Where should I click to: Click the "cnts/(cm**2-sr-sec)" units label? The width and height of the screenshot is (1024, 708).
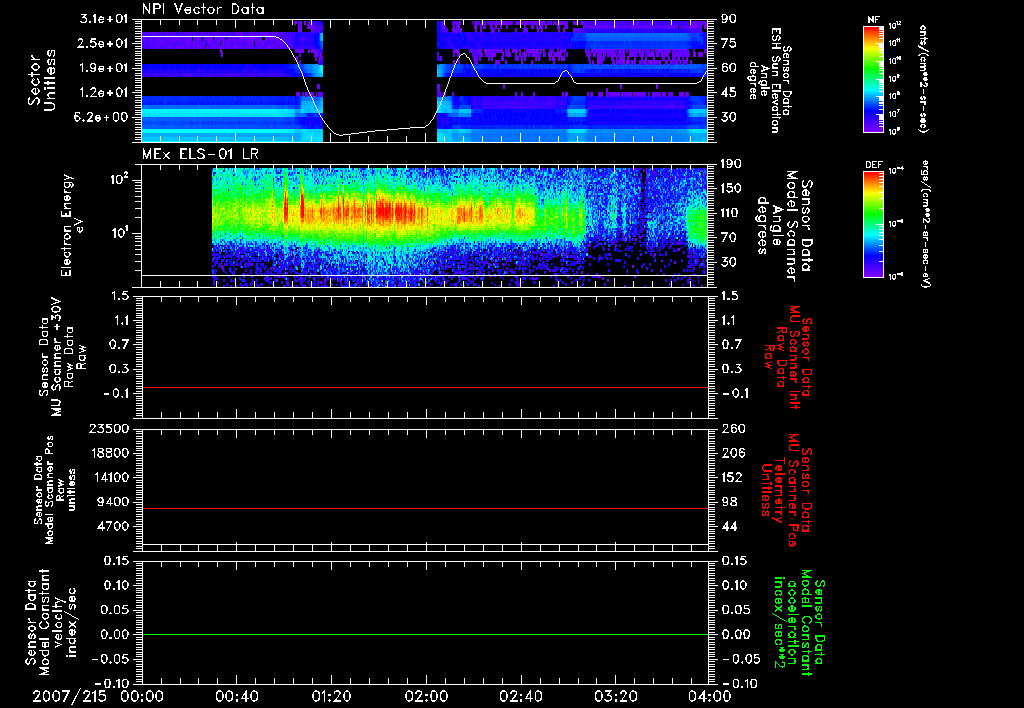(923, 78)
